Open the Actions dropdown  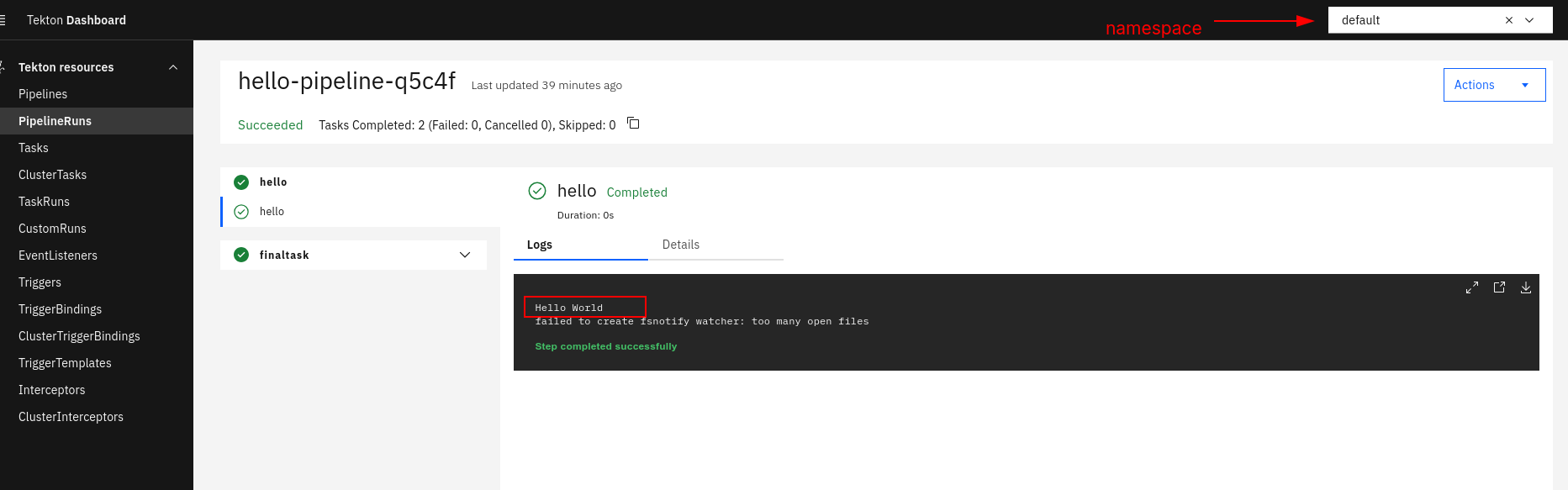click(x=1493, y=85)
